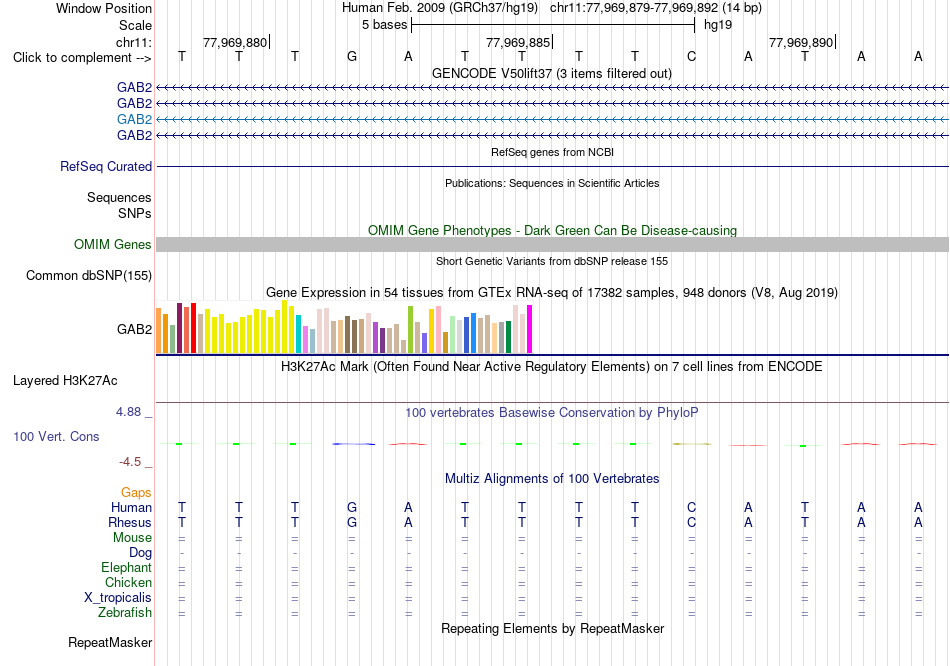Image resolution: width=950 pixels, height=666 pixels.
Task: Click the 'Click to complement -->' label
Action: tap(82, 58)
